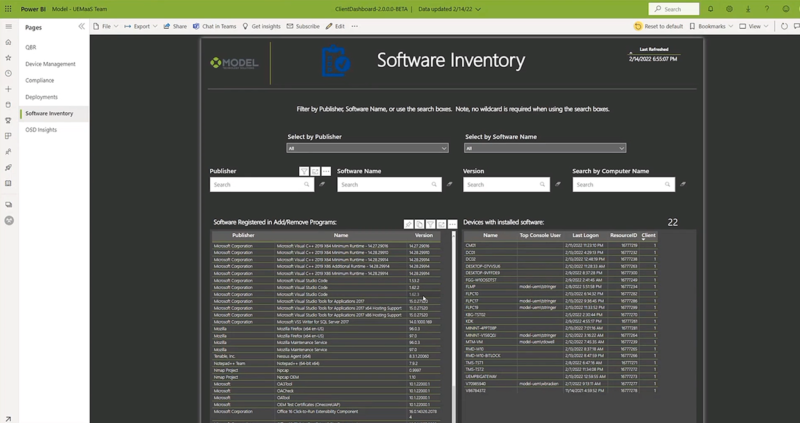Click the Create plus icon in left rail

[8, 89]
